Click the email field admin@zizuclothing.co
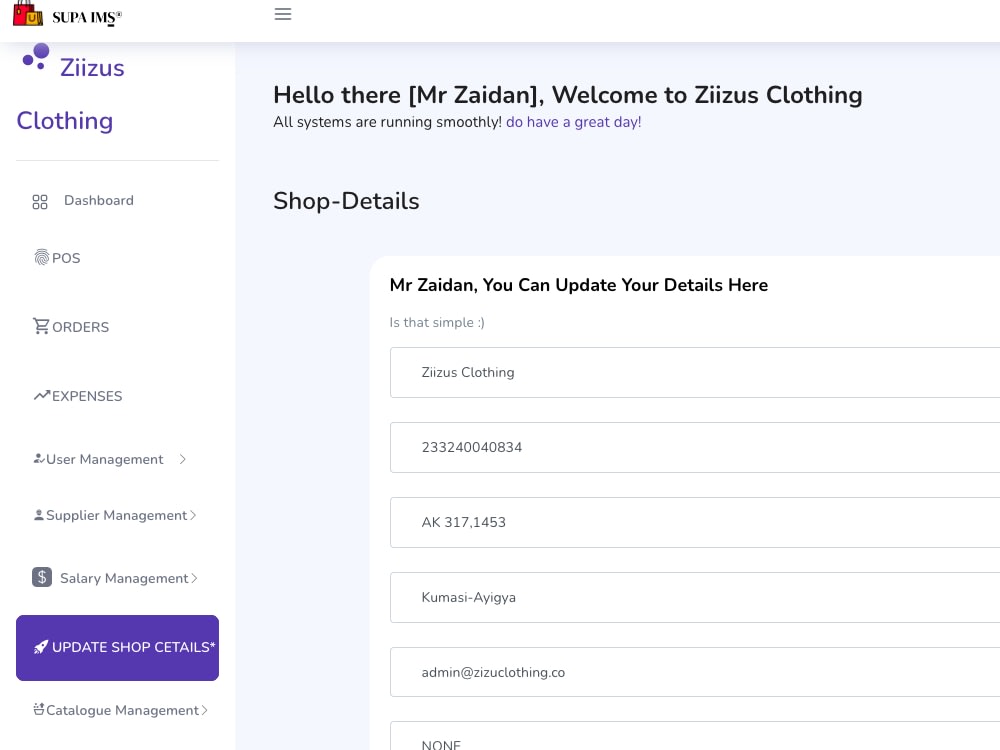Image resolution: width=1000 pixels, height=750 pixels. 695,672
